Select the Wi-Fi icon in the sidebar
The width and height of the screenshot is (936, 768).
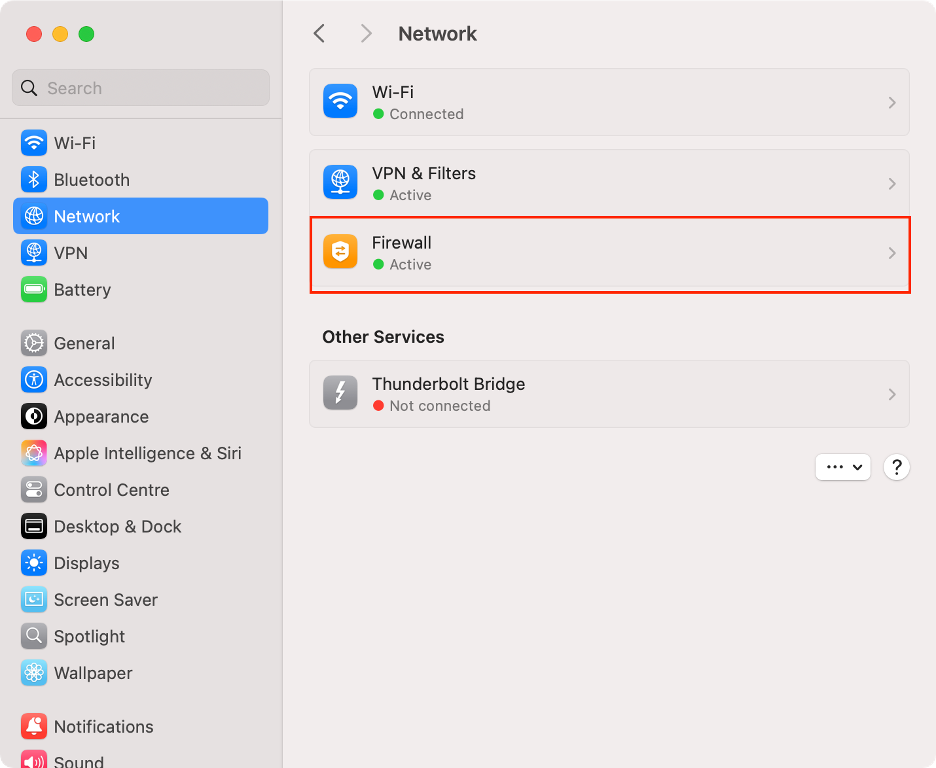click(x=32, y=143)
